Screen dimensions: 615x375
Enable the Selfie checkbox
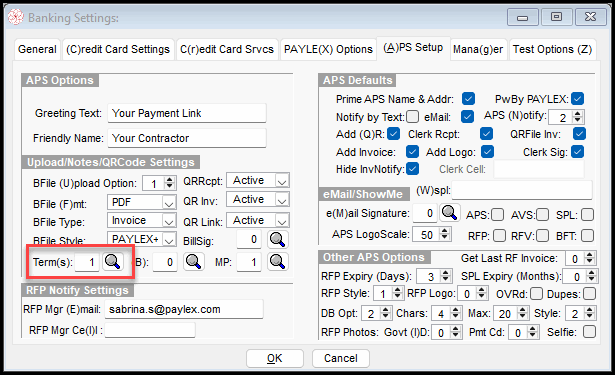589,332
